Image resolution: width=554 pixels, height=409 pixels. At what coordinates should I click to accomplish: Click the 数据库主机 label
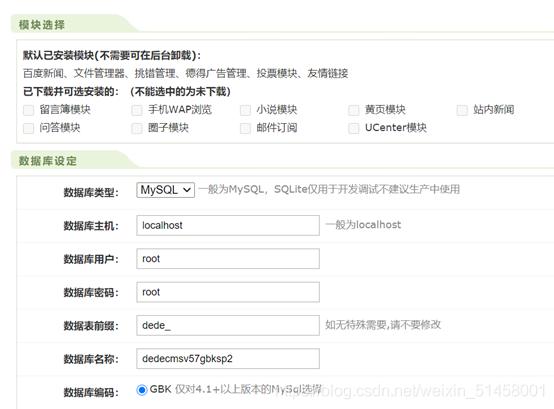click(x=91, y=226)
